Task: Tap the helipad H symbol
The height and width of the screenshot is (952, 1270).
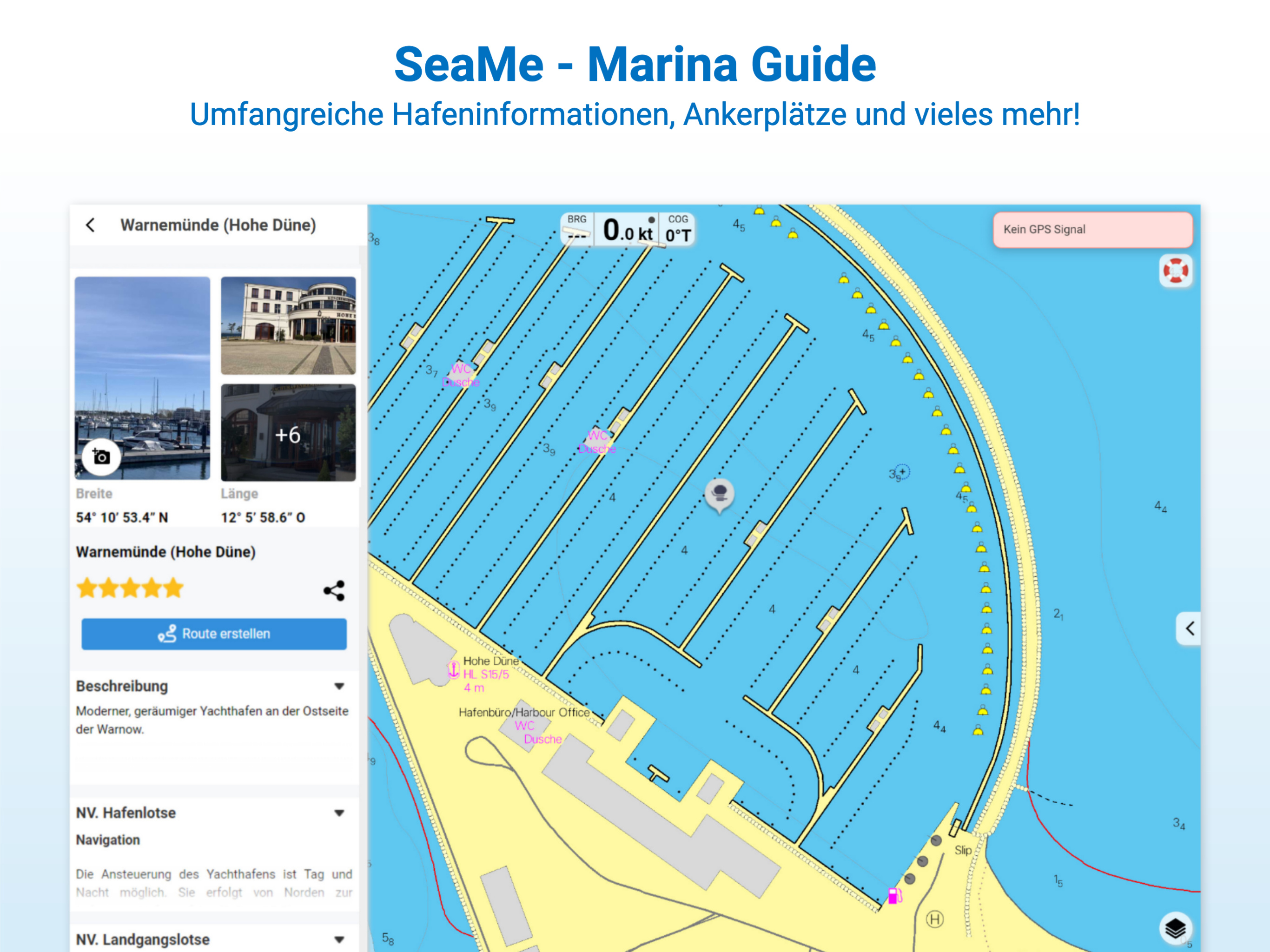Action: (x=935, y=919)
